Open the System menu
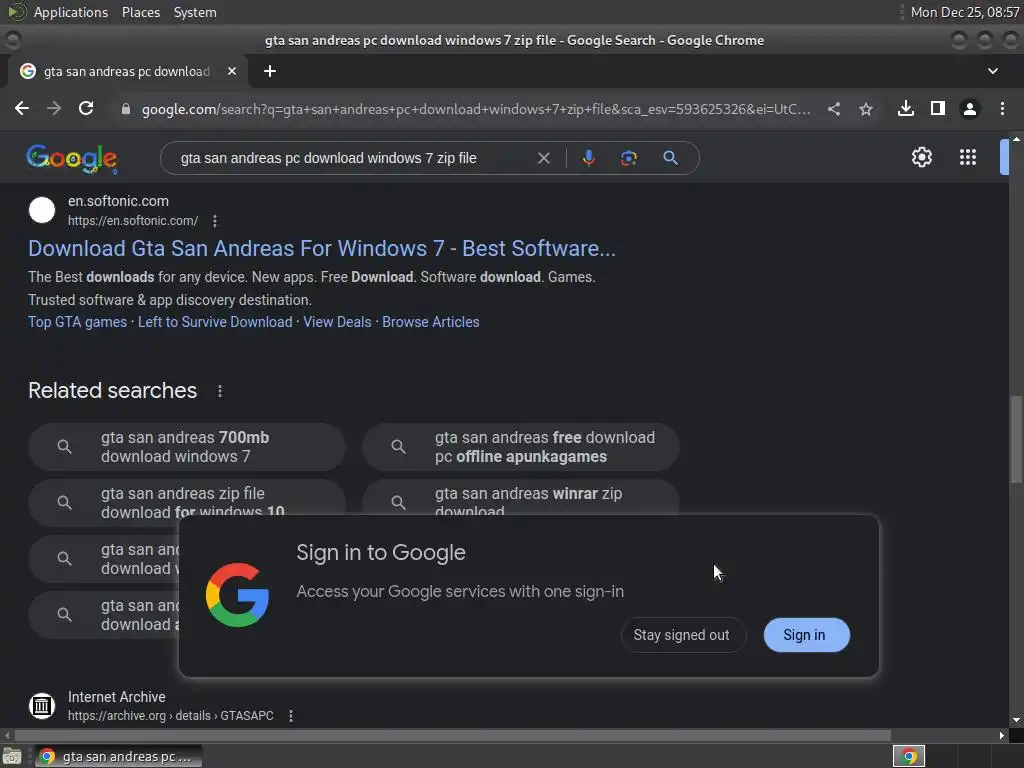This screenshot has height=768, width=1024. point(195,12)
